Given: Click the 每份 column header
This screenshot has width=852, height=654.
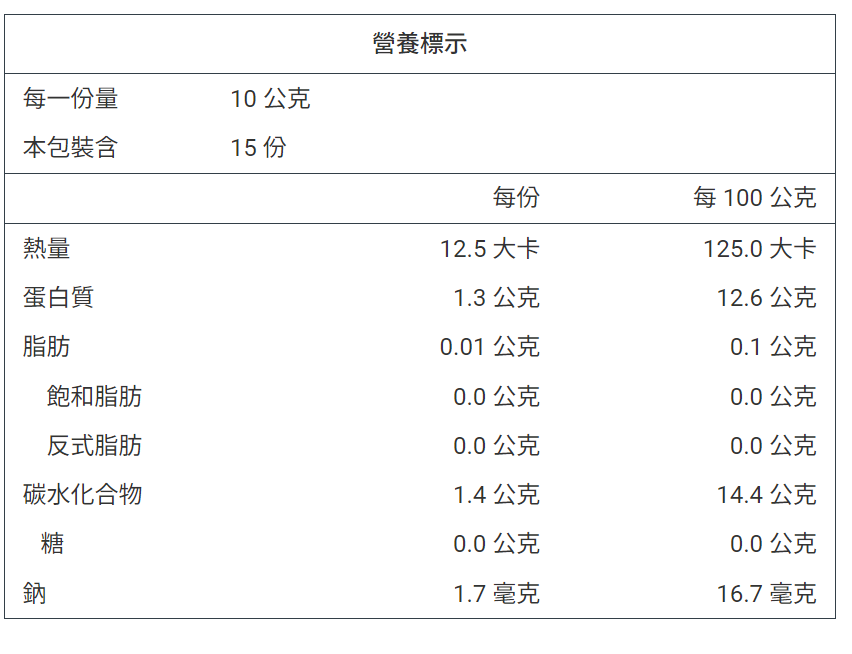Looking at the screenshot, I should point(516,198).
